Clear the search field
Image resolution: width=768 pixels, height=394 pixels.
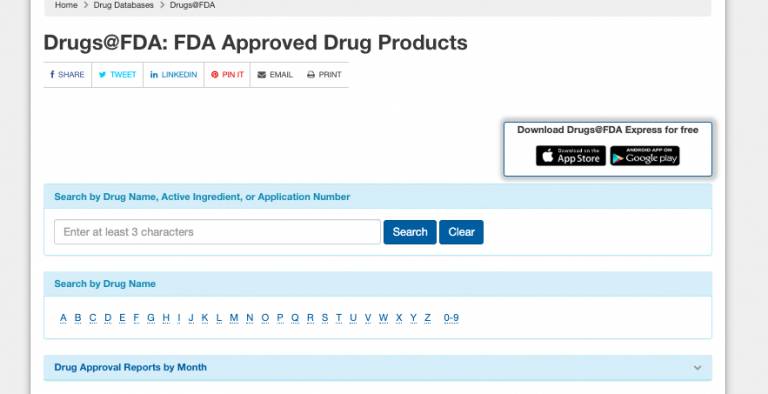pos(461,232)
